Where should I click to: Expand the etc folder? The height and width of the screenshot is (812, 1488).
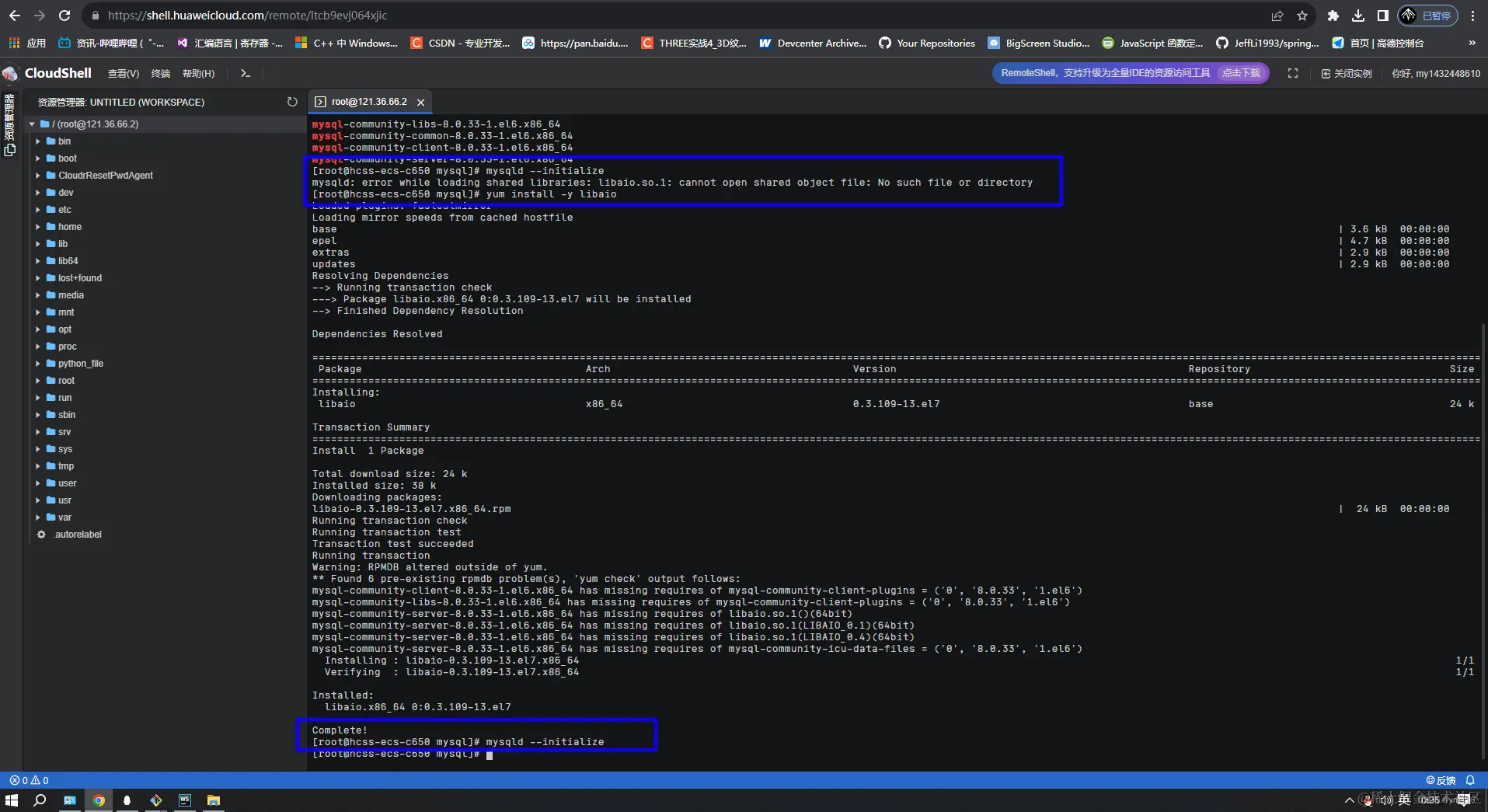[38, 210]
